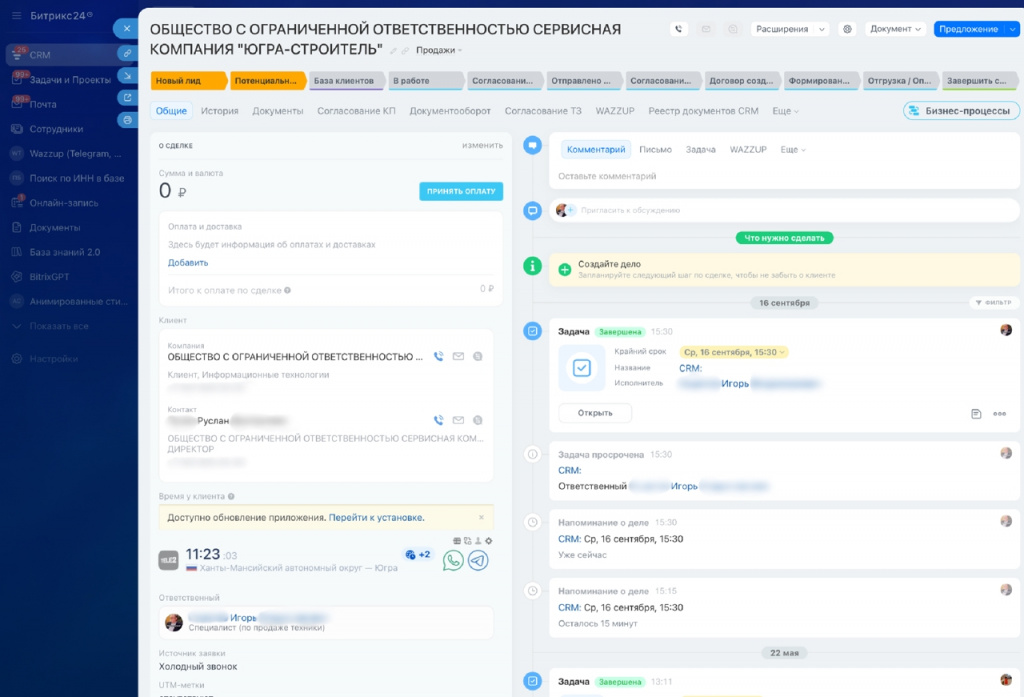Switch to История tab
The width and height of the screenshot is (1024, 697).
(219, 111)
